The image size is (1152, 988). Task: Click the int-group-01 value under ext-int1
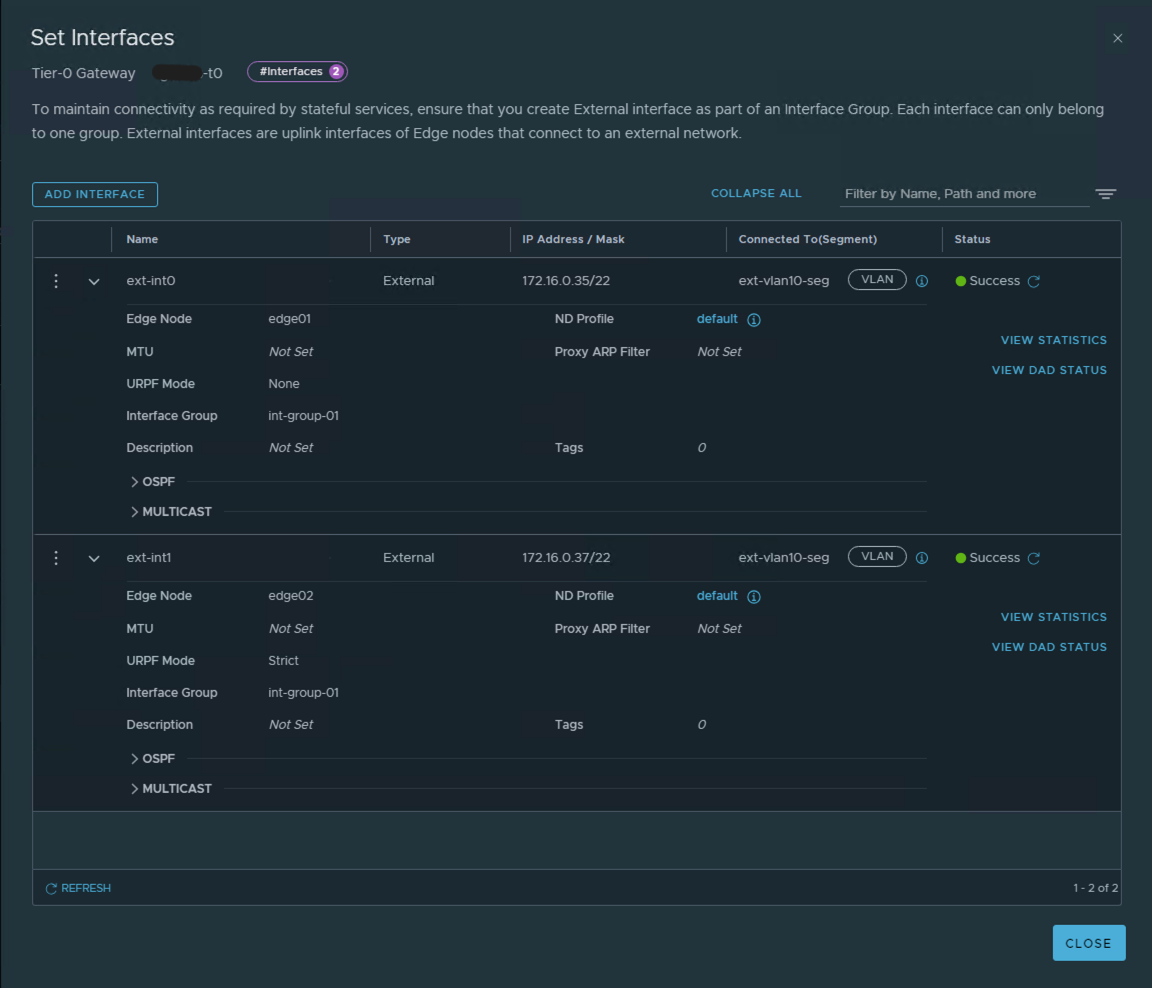click(303, 693)
